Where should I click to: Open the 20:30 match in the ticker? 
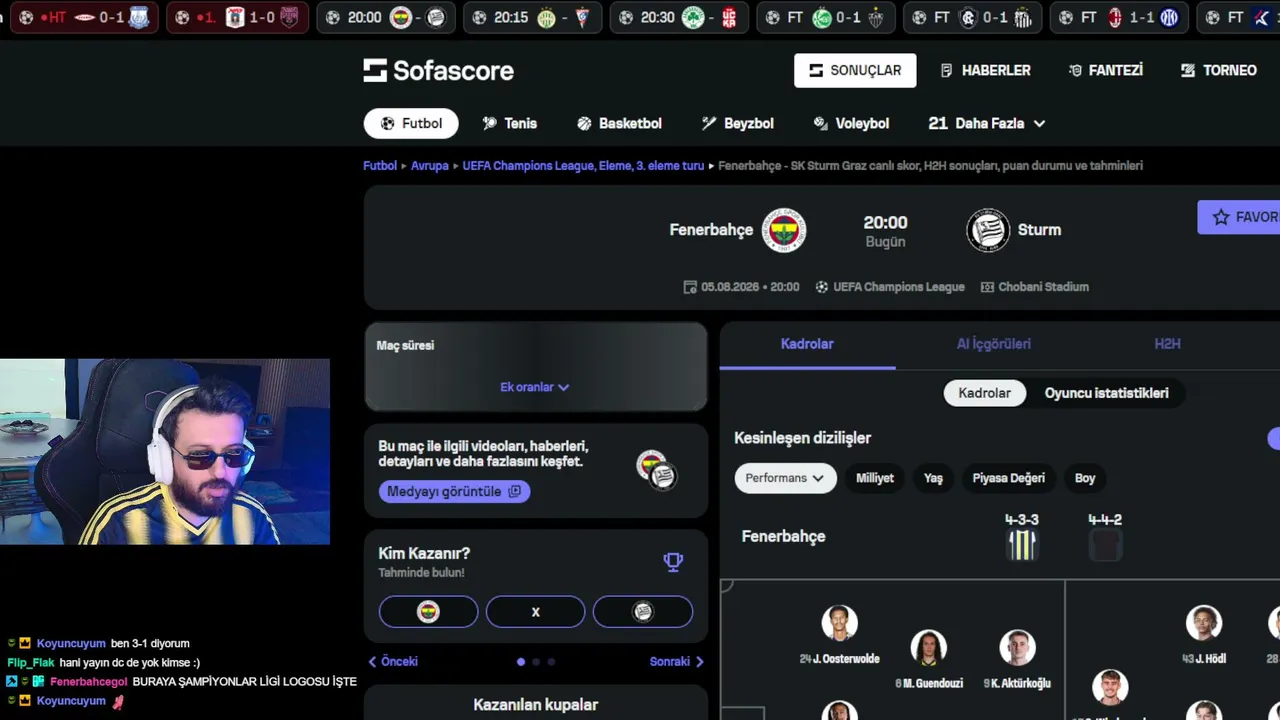click(680, 17)
